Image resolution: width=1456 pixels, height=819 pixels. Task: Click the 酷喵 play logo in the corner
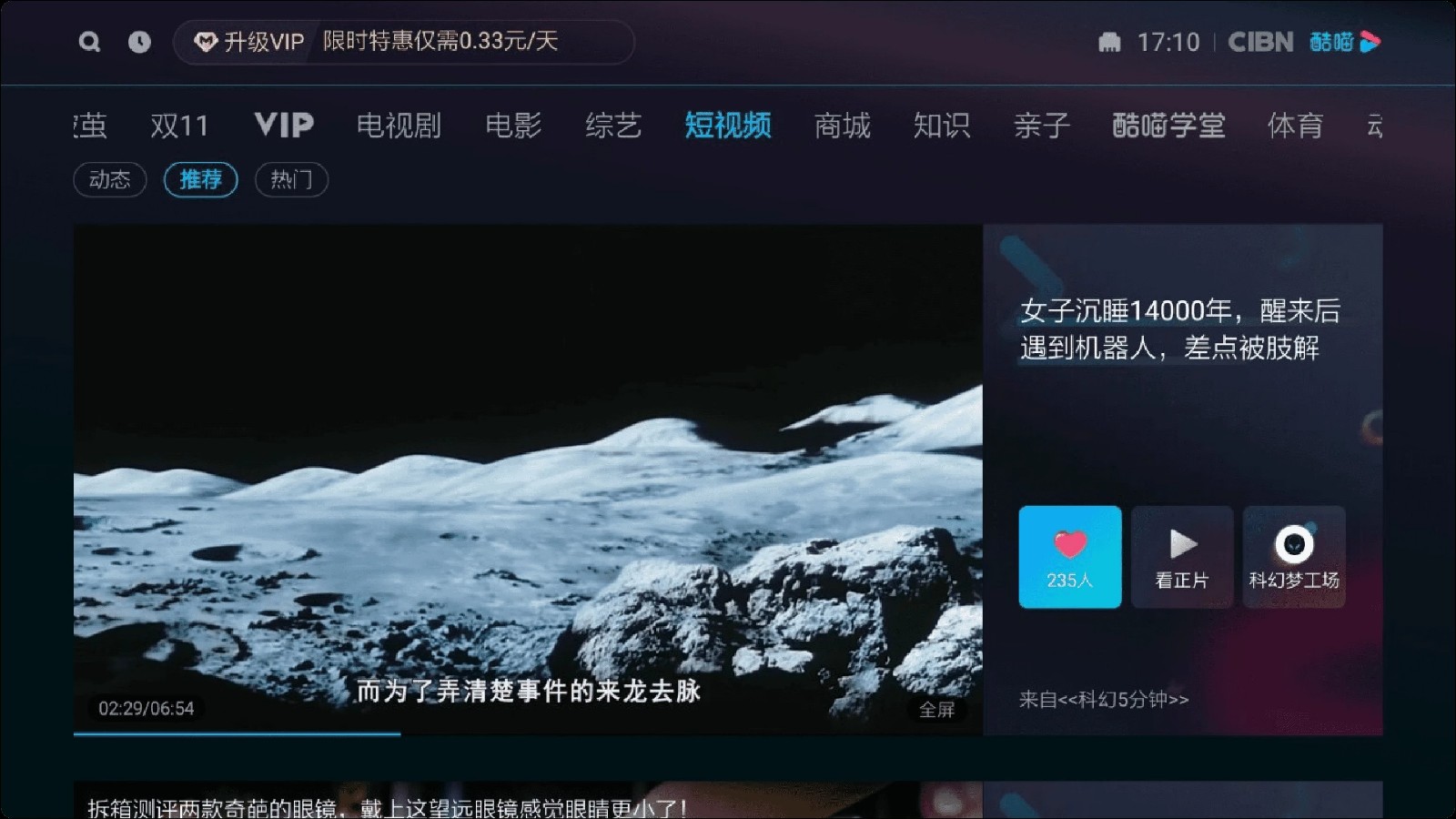[1344, 41]
